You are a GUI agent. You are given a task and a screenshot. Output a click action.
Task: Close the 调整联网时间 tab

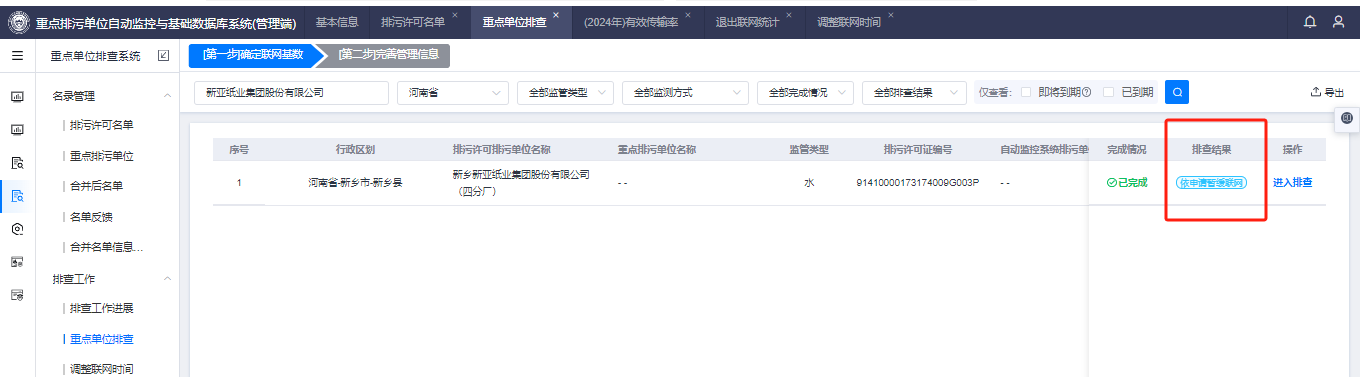coord(891,15)
